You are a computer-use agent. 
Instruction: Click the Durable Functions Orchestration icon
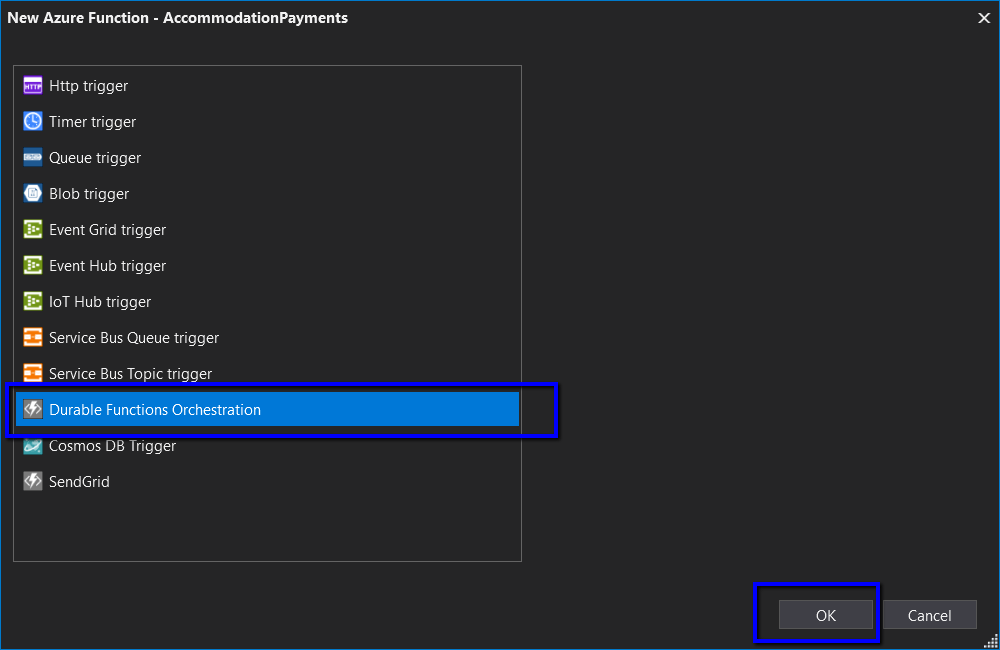[33, 410]
